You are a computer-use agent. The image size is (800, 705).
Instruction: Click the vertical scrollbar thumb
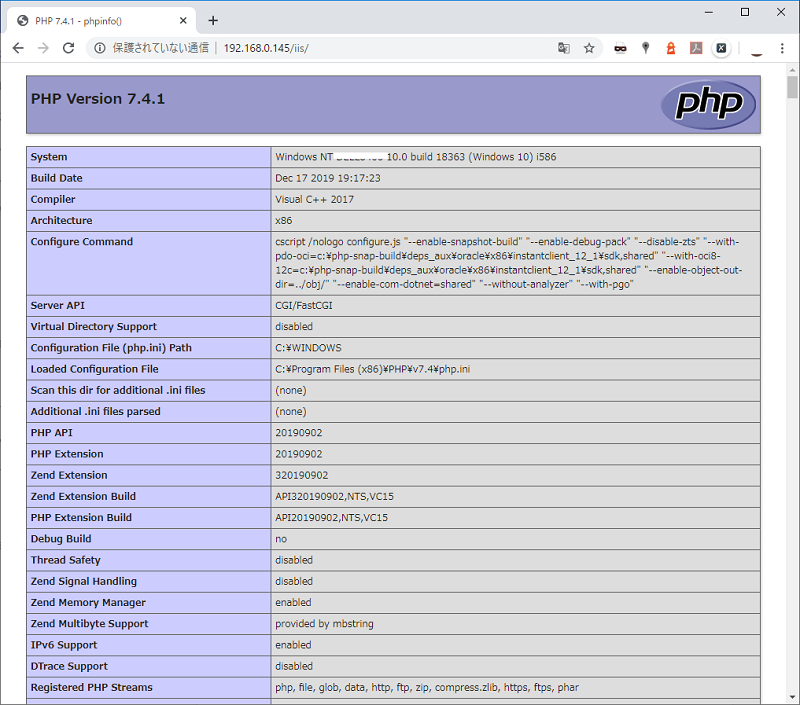click(792, 87)
